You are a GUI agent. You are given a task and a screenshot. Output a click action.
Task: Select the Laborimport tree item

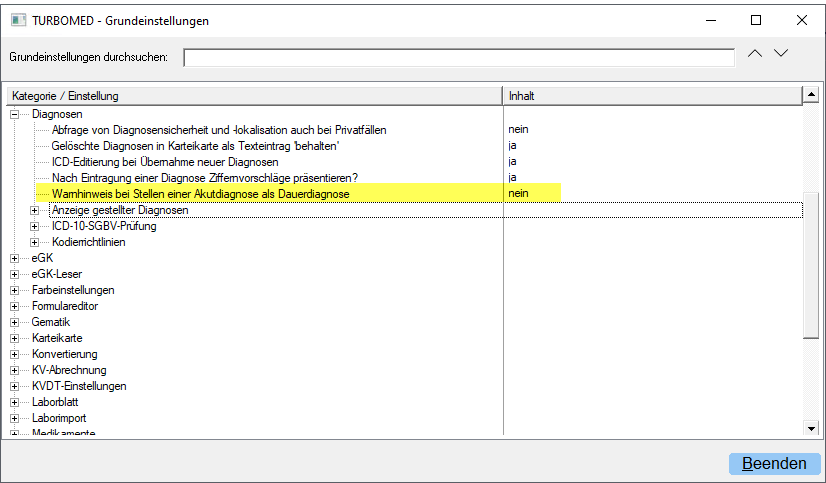coord(58,418)
